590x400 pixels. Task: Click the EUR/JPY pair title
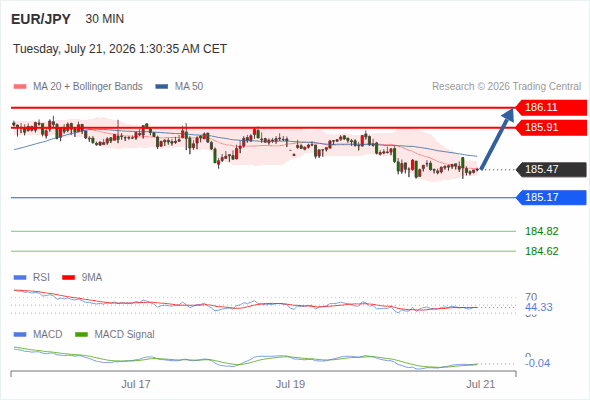click(41, 19)
